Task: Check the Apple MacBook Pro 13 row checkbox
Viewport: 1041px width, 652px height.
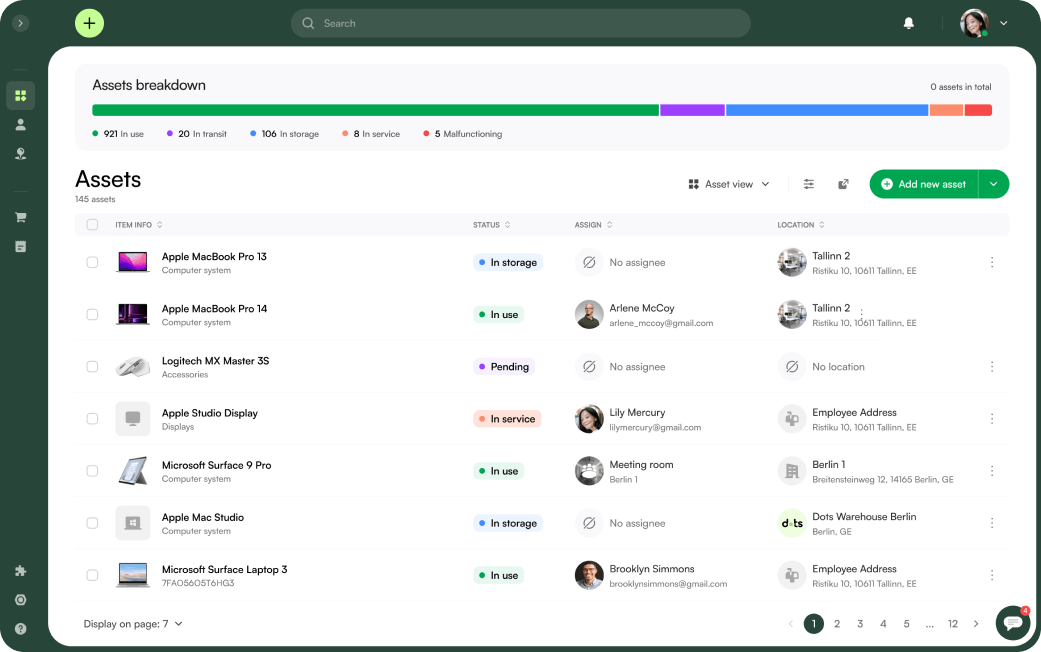Action: [x=92, y=262]
